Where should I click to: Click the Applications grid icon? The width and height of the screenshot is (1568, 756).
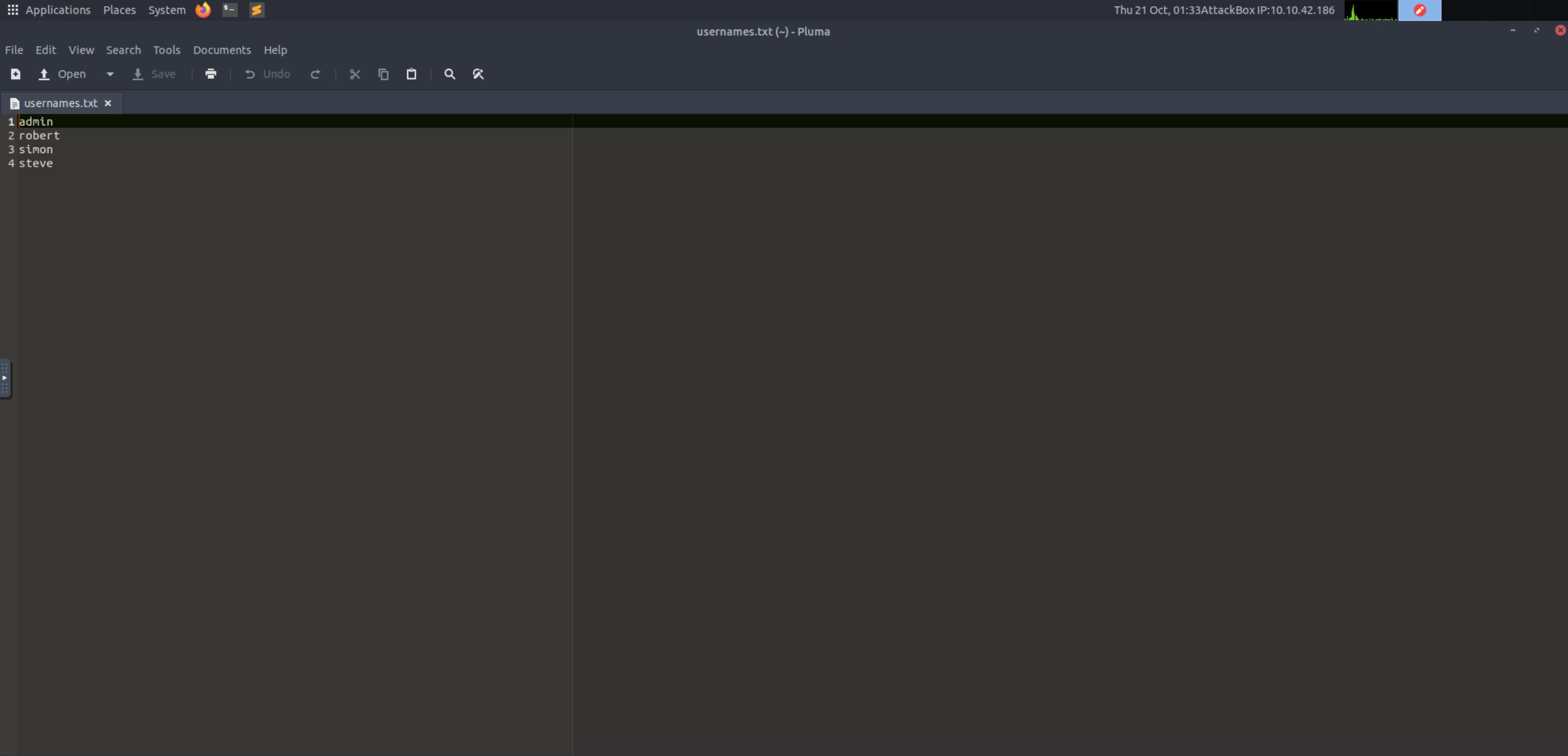click(12, 10)
